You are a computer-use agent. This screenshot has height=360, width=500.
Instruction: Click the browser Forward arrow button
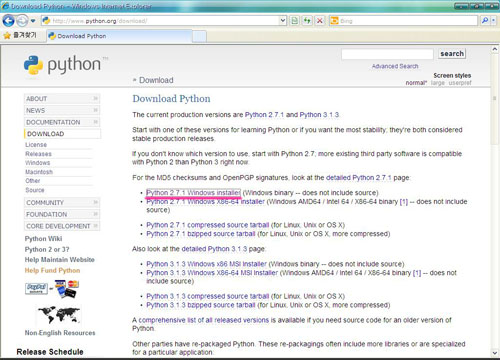click(x=22, y=21)
